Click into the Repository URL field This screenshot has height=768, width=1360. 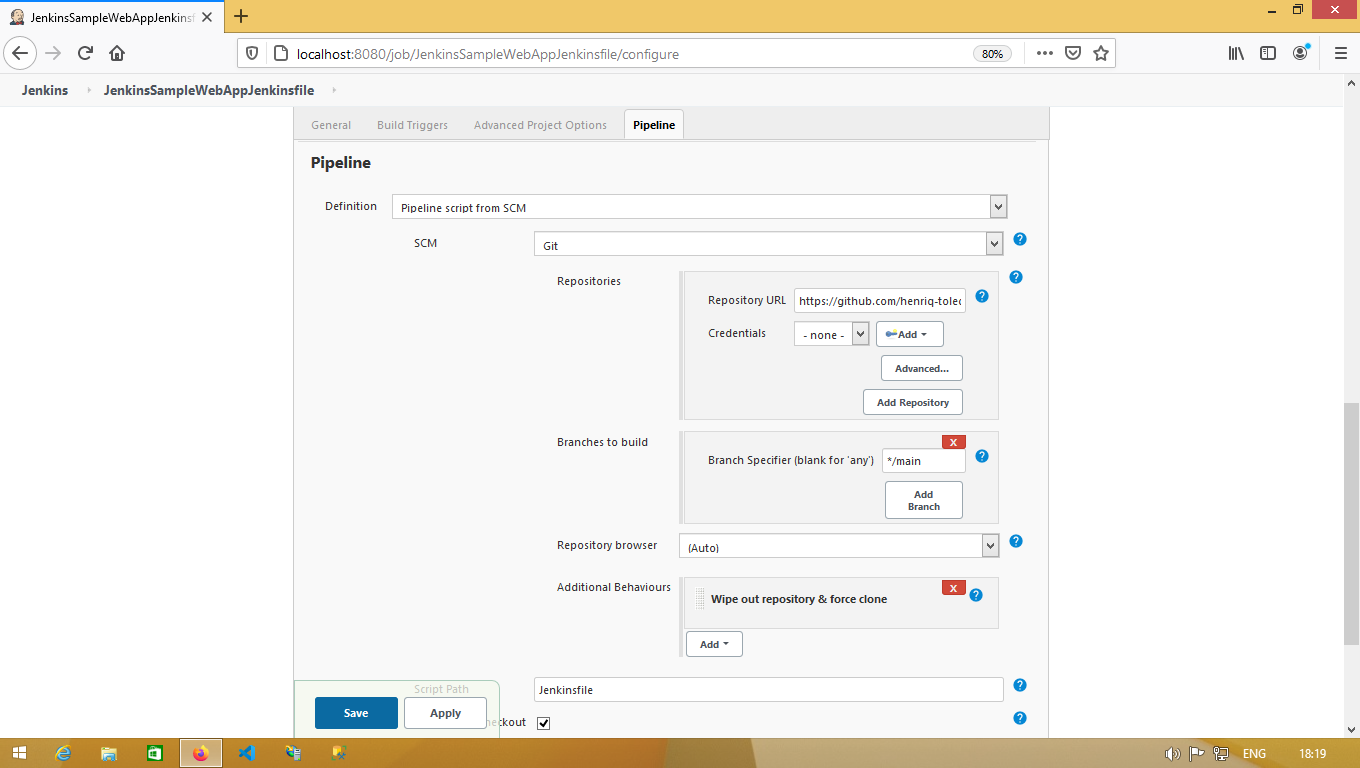880,300
